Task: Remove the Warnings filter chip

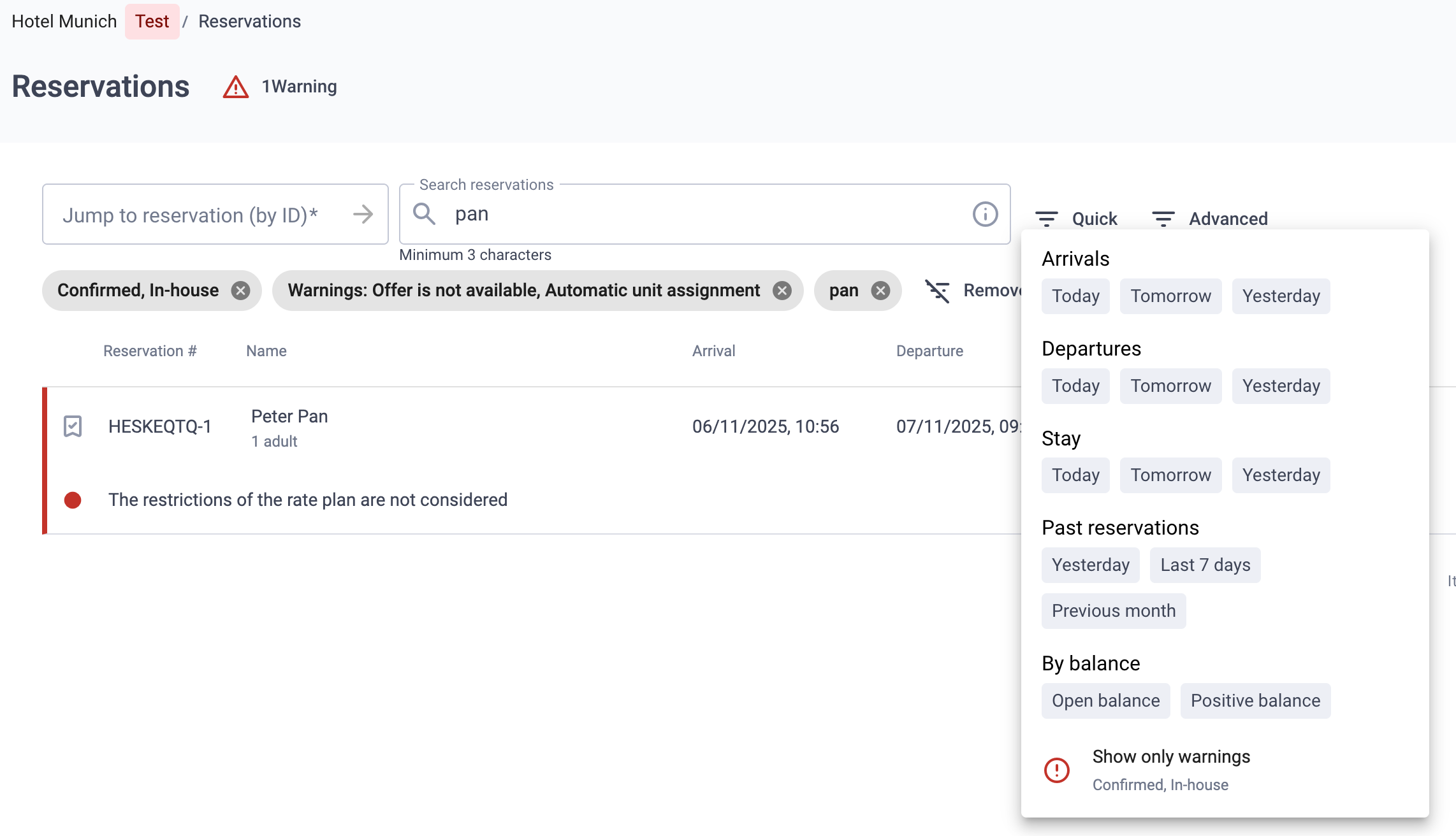Action: [x=782, y=291]
